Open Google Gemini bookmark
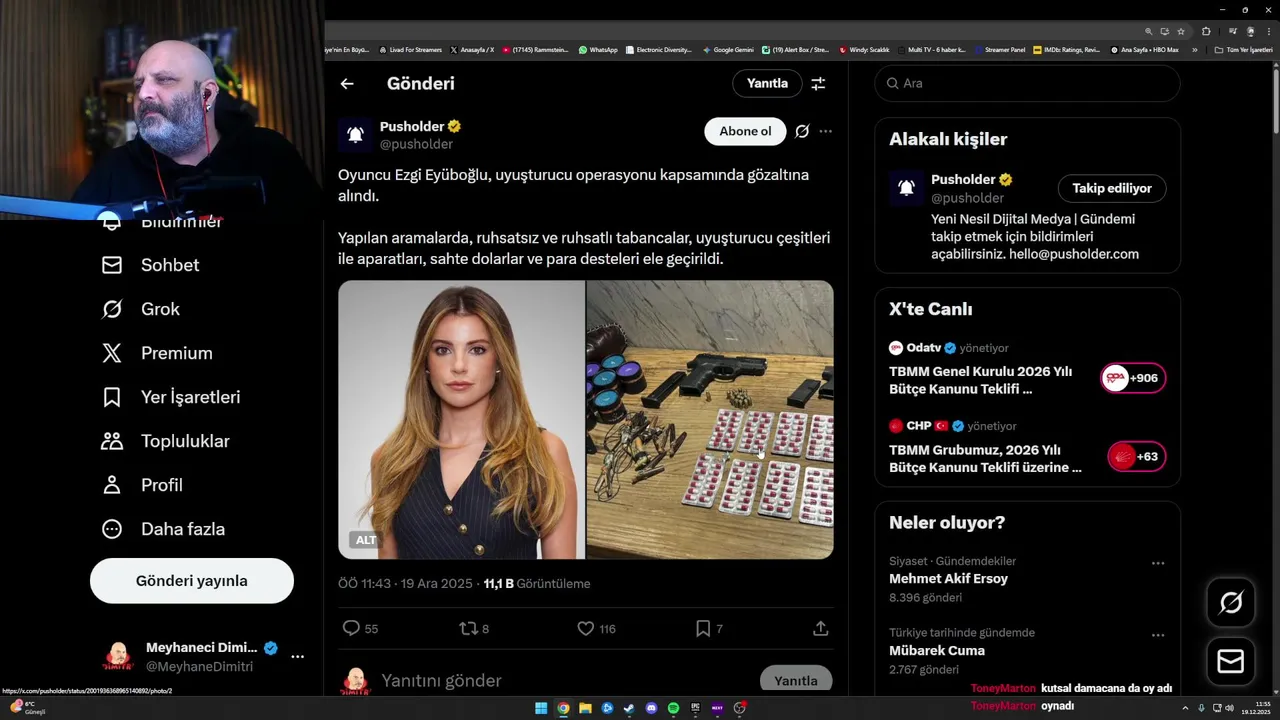1280x720 pixels. pyautogui.click(x=728, y=49)
